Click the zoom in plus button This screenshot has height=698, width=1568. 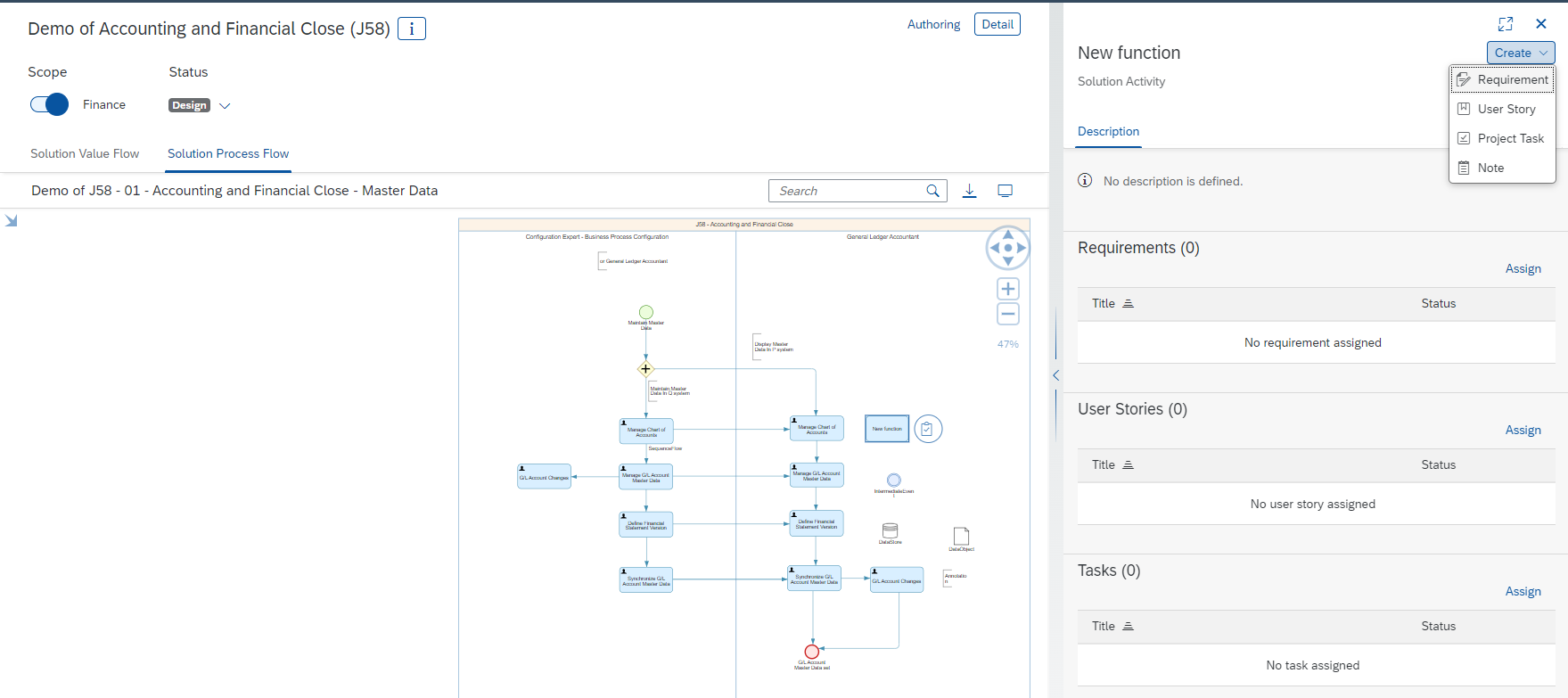[1008, 289]
